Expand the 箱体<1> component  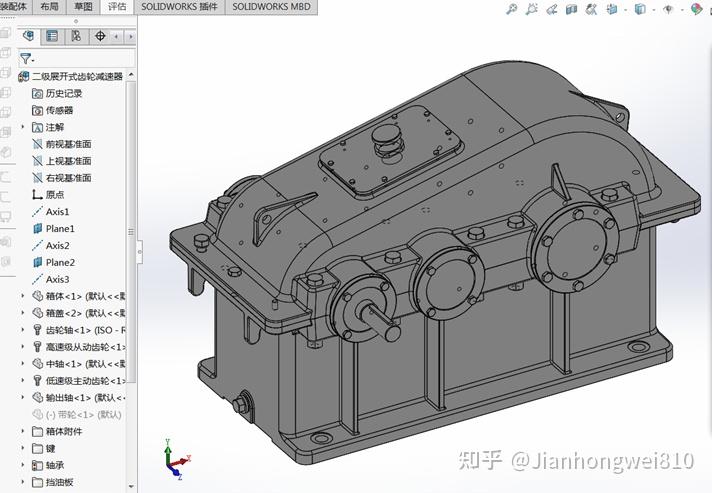tap(23, 296)
